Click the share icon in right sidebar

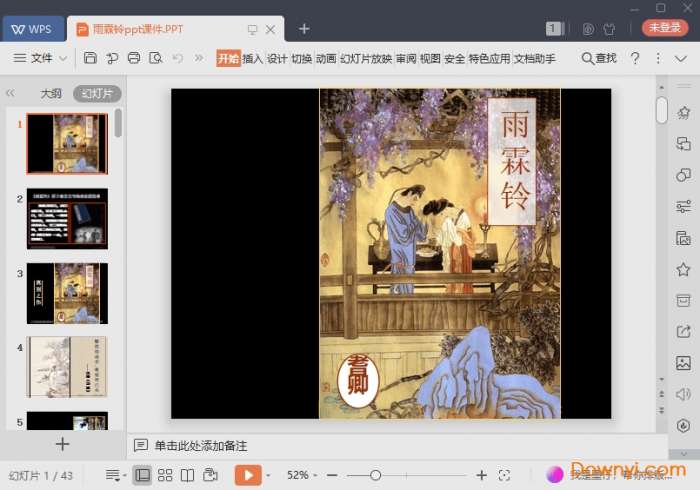click(x=683, y=332)
